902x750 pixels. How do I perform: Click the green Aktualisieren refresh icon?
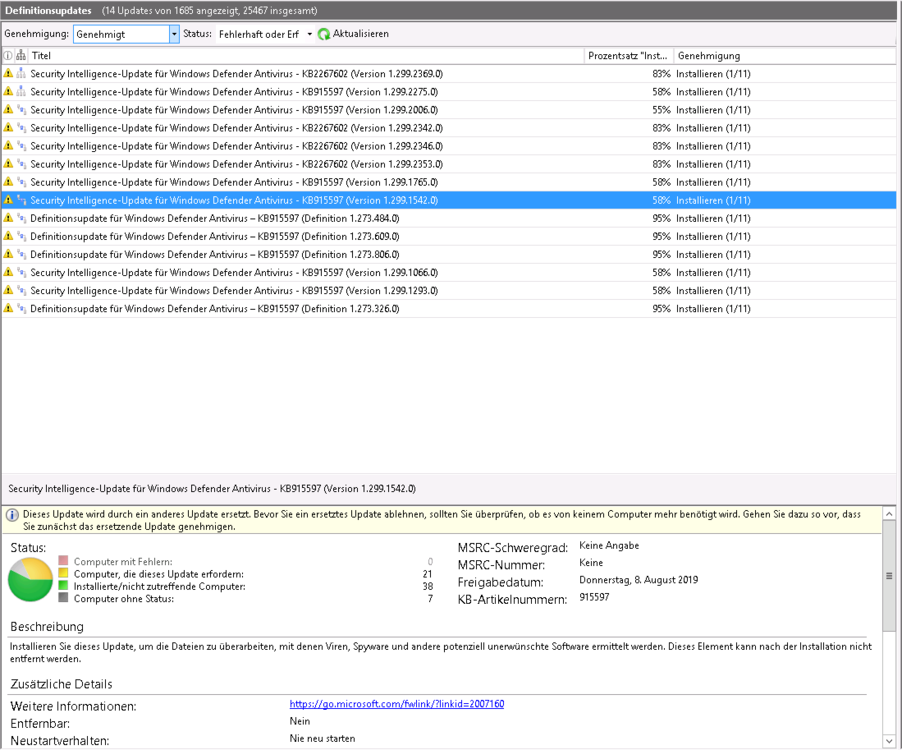tap(324, 34)
